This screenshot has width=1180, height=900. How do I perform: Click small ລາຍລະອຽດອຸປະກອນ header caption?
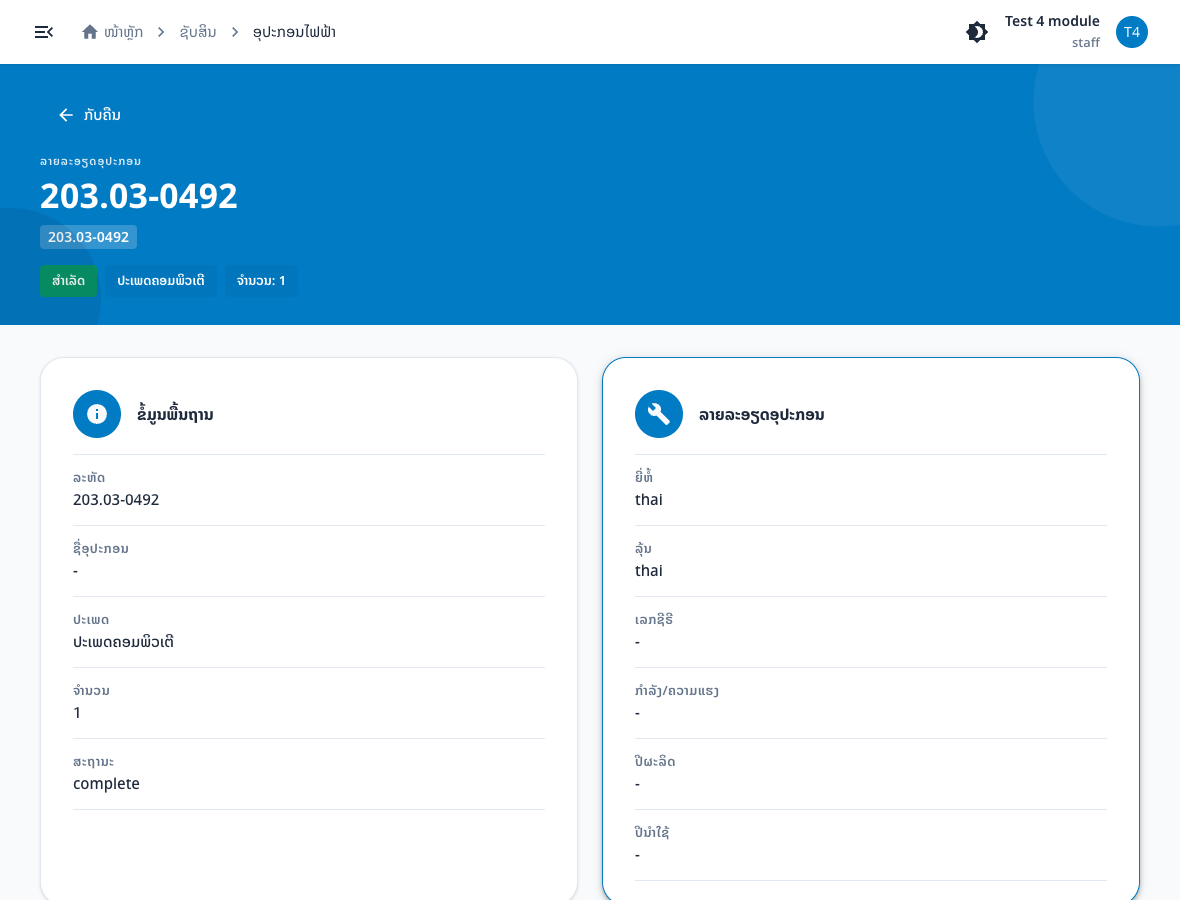click(90, 161)
